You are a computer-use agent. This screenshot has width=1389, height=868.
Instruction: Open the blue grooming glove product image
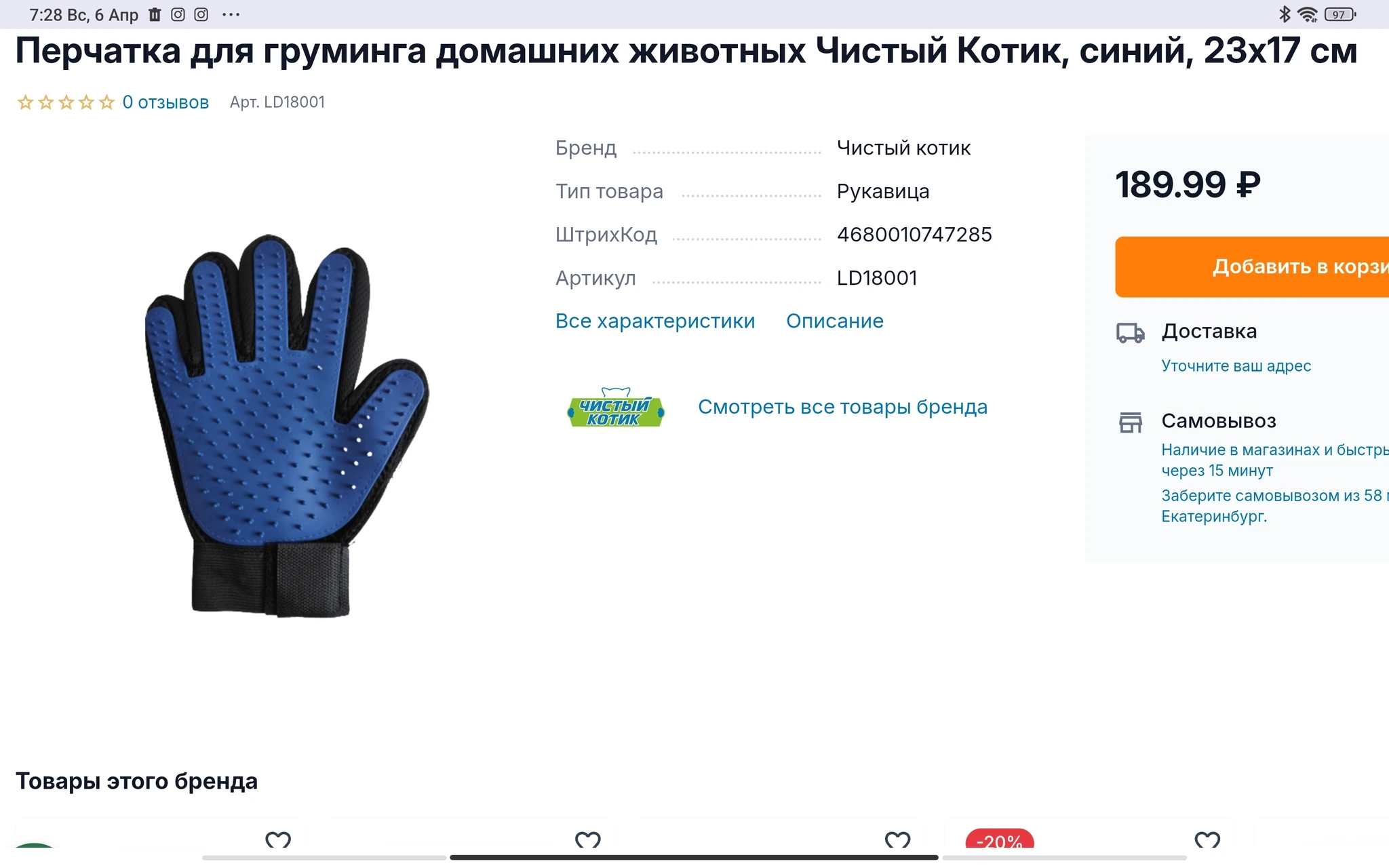pos(286,426)
